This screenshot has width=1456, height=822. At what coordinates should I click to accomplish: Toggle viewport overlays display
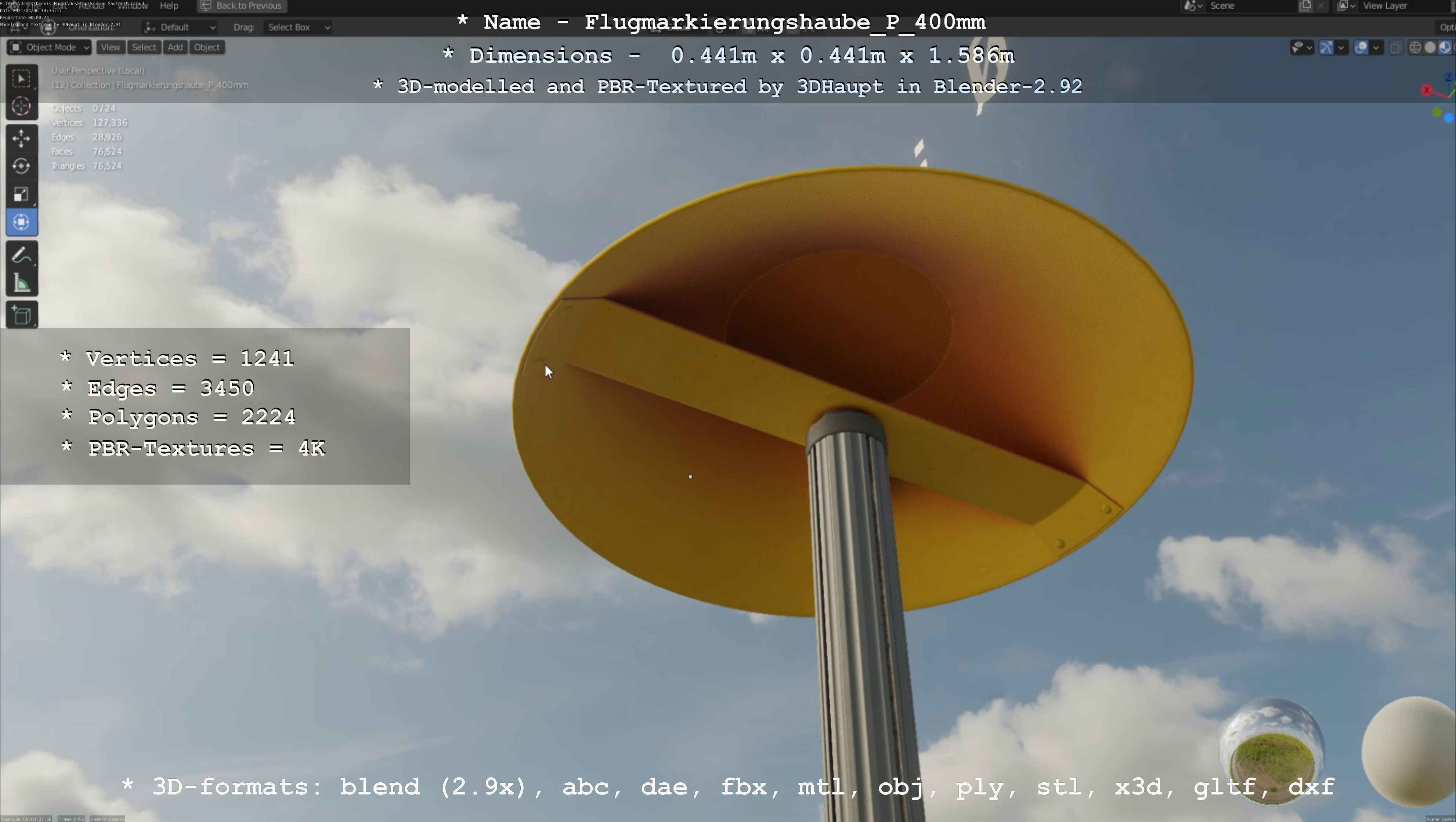pyautogui.click(x=1361, y=47)
